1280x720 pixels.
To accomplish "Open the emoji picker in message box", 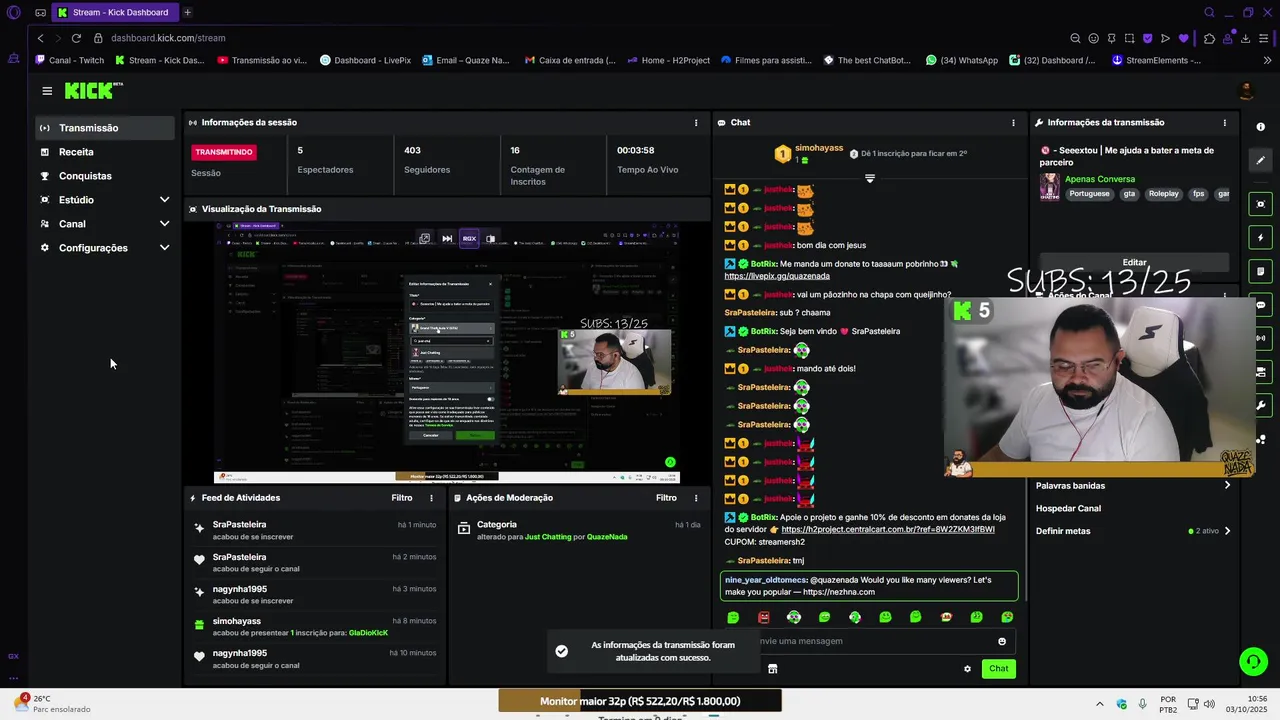I will click(1002, 641).
